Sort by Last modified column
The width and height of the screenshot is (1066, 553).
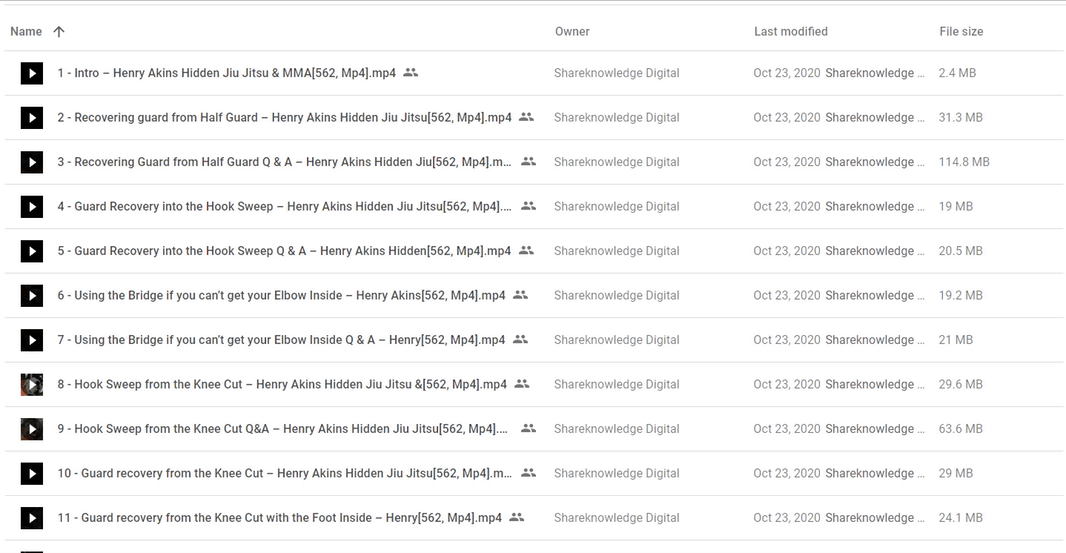pos(791,31)
